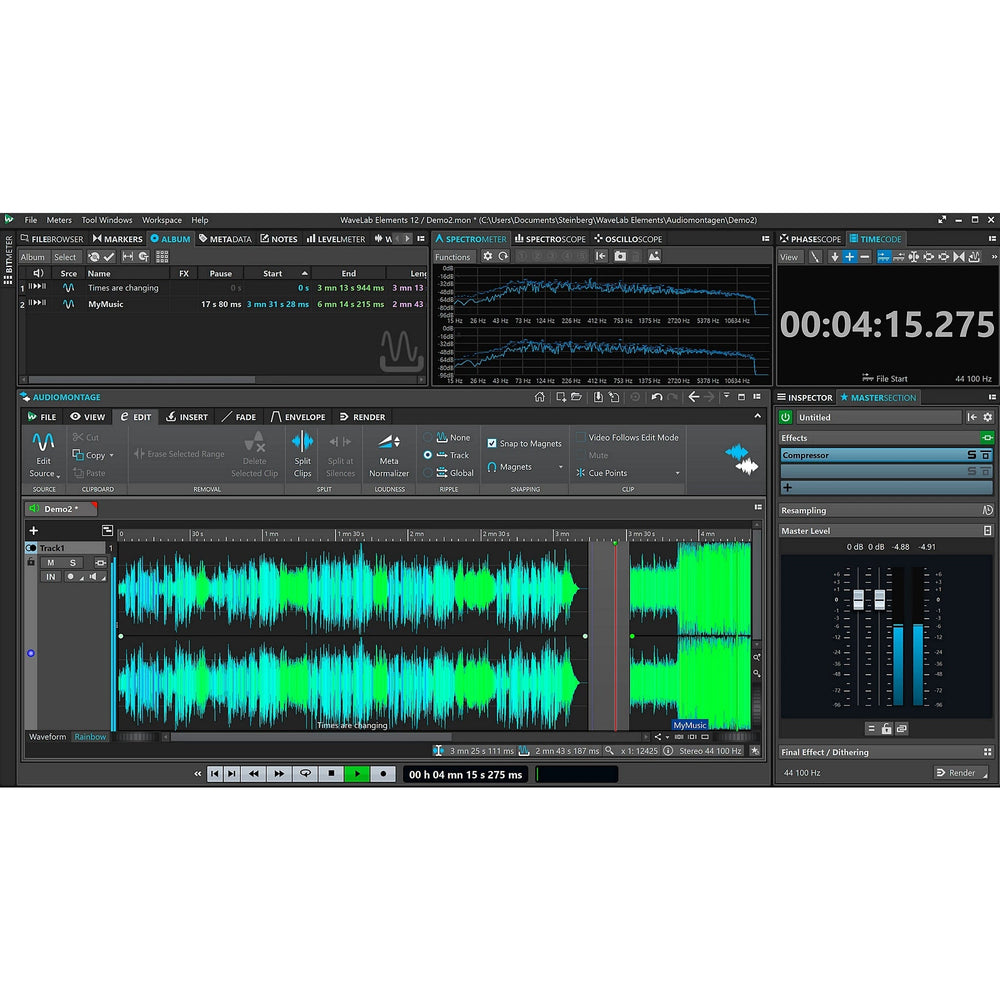Click the Edit Source icon

[43, 442]
